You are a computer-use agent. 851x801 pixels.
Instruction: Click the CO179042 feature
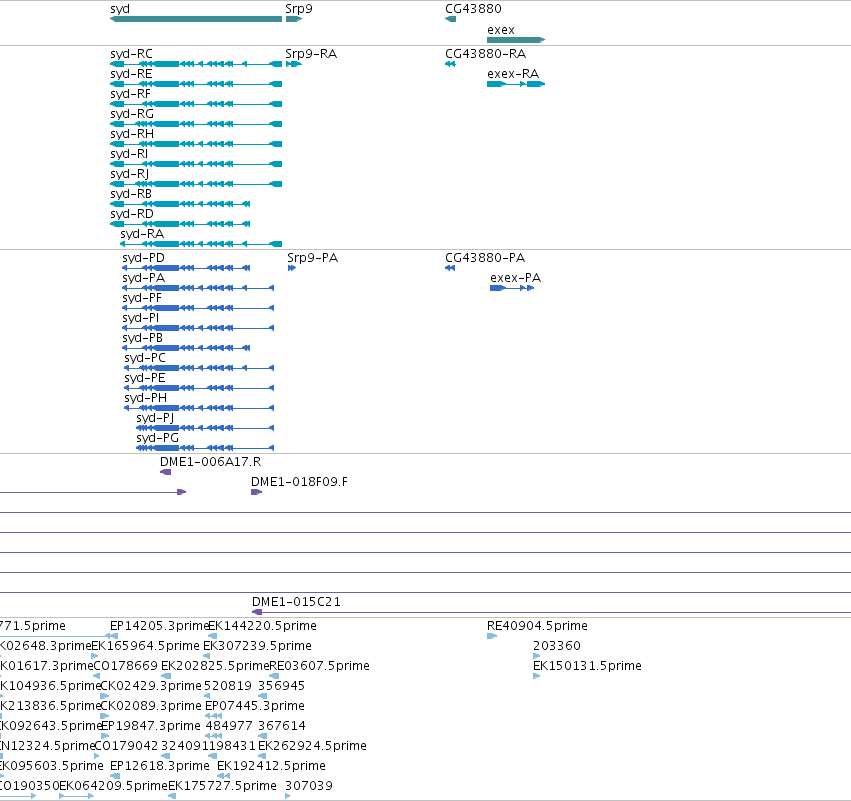click(97, 756)
